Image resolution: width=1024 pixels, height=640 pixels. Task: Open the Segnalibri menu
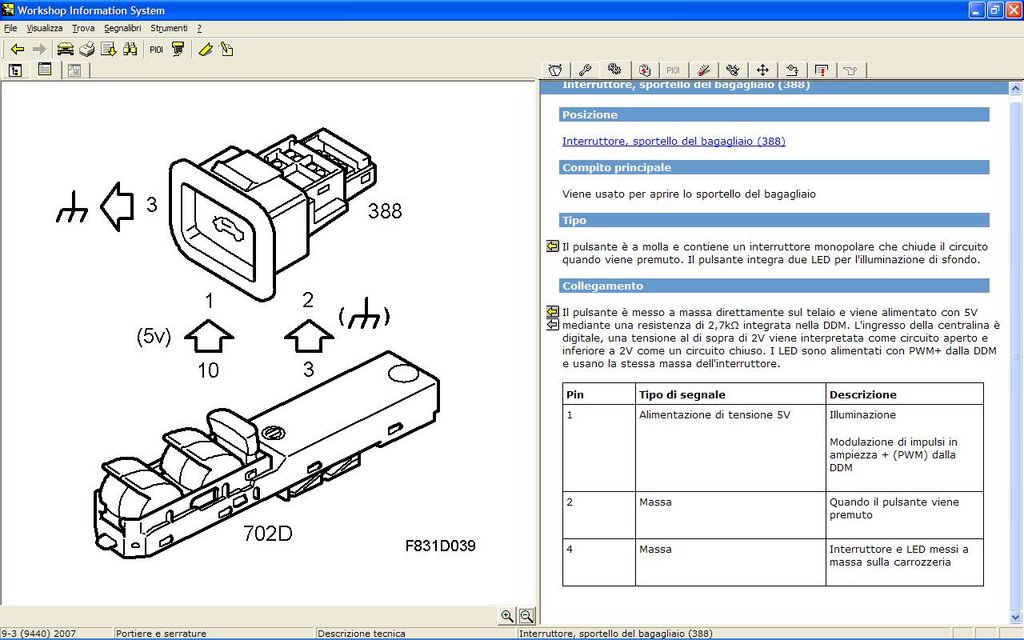[122, 28]
